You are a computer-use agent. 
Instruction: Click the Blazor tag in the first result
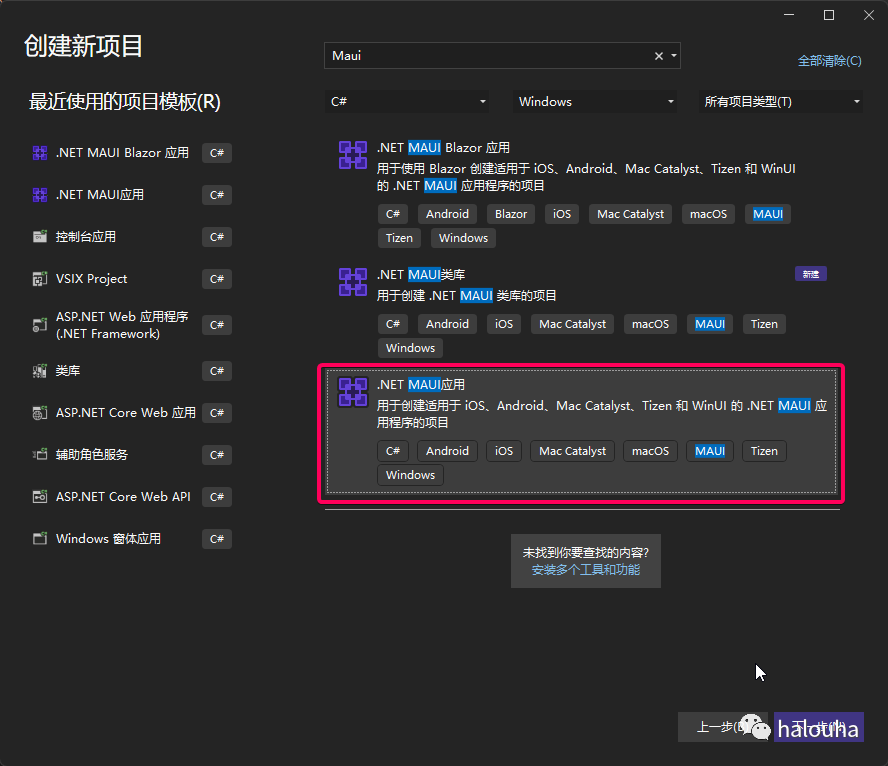click(x=511, y=214)
